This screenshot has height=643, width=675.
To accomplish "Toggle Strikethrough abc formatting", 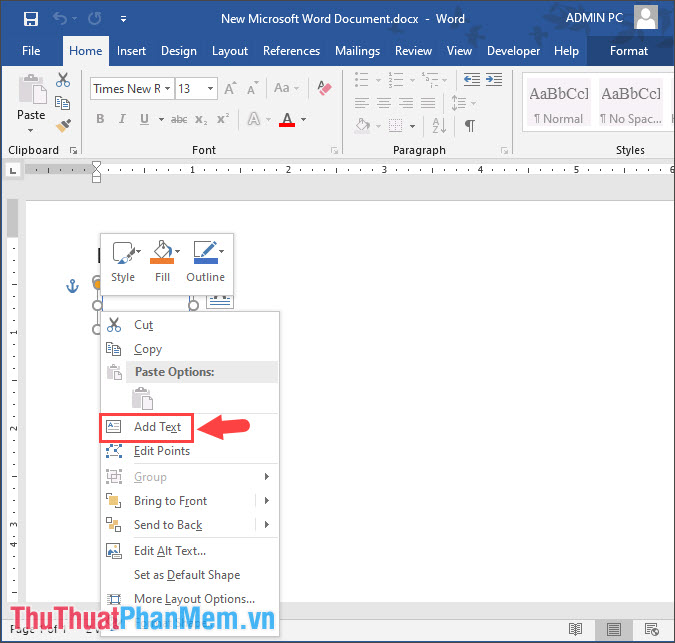I will [179, 119].
